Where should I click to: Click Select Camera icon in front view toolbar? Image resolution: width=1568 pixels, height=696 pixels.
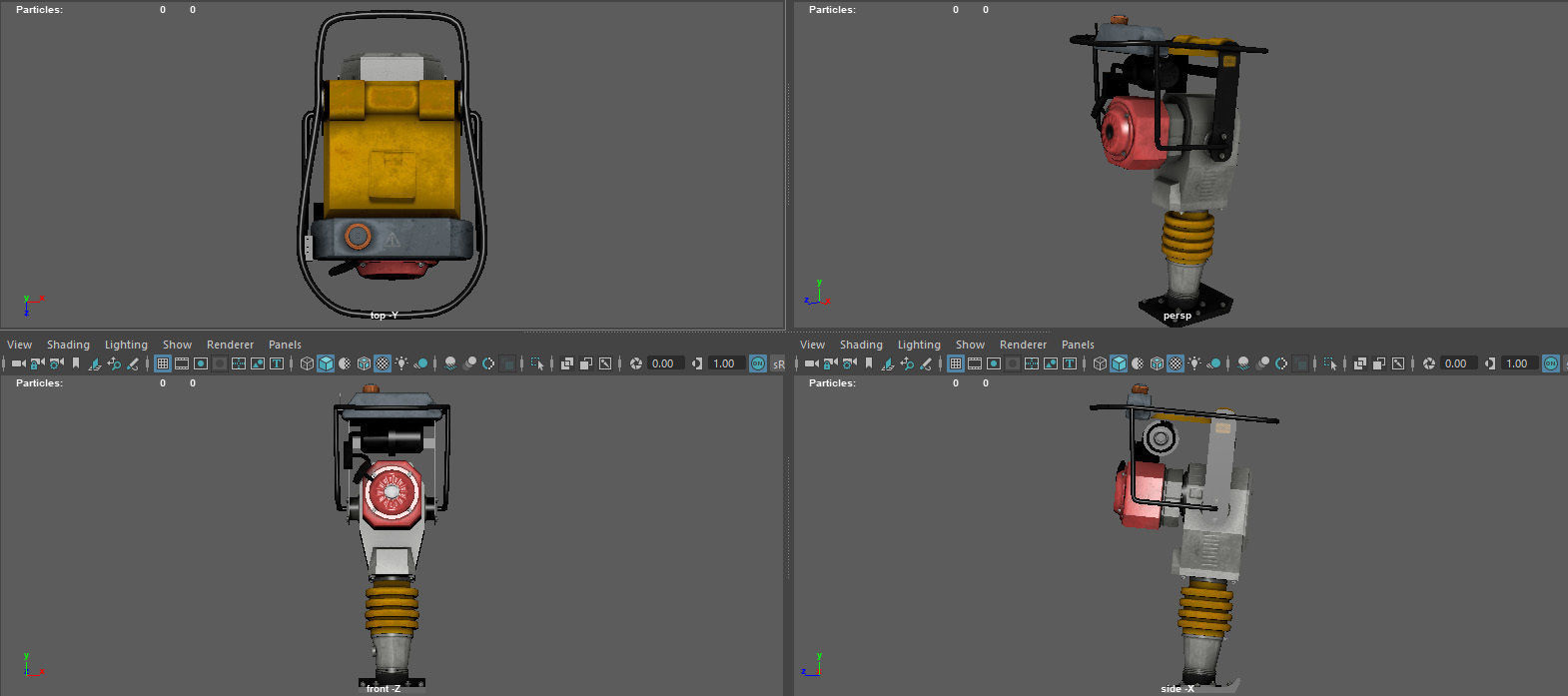pyautogui.click(x=19, y=363)
